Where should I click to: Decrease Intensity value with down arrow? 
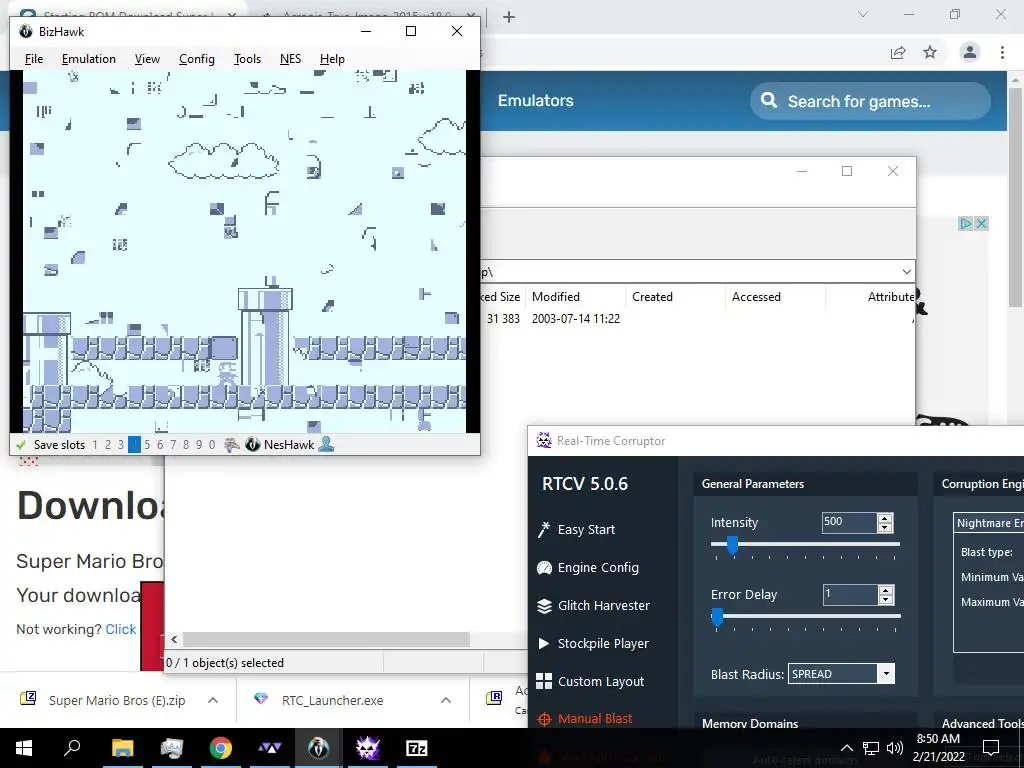[886, 527]
